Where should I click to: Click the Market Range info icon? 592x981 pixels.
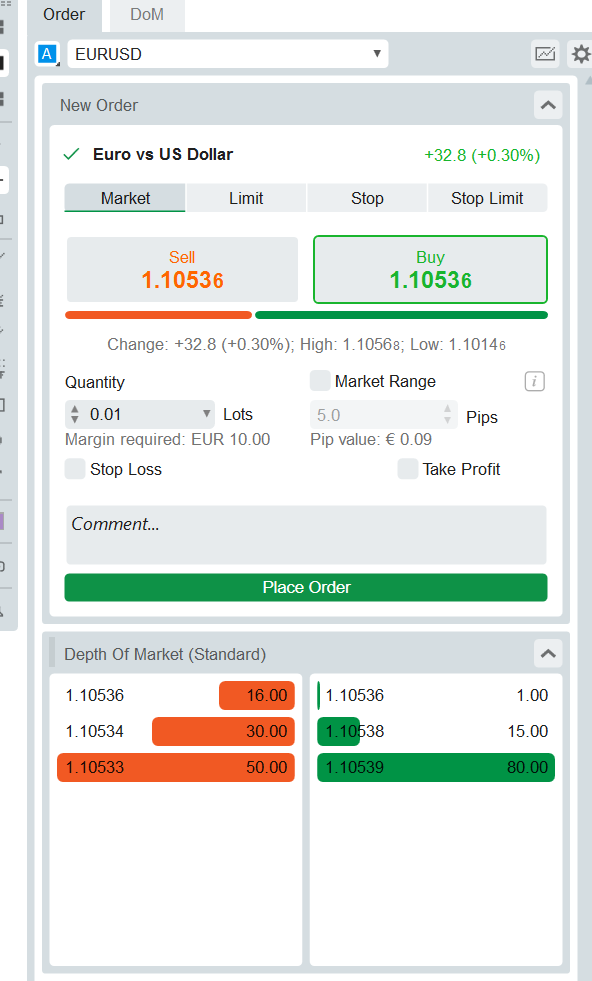(x=534, y=381)
